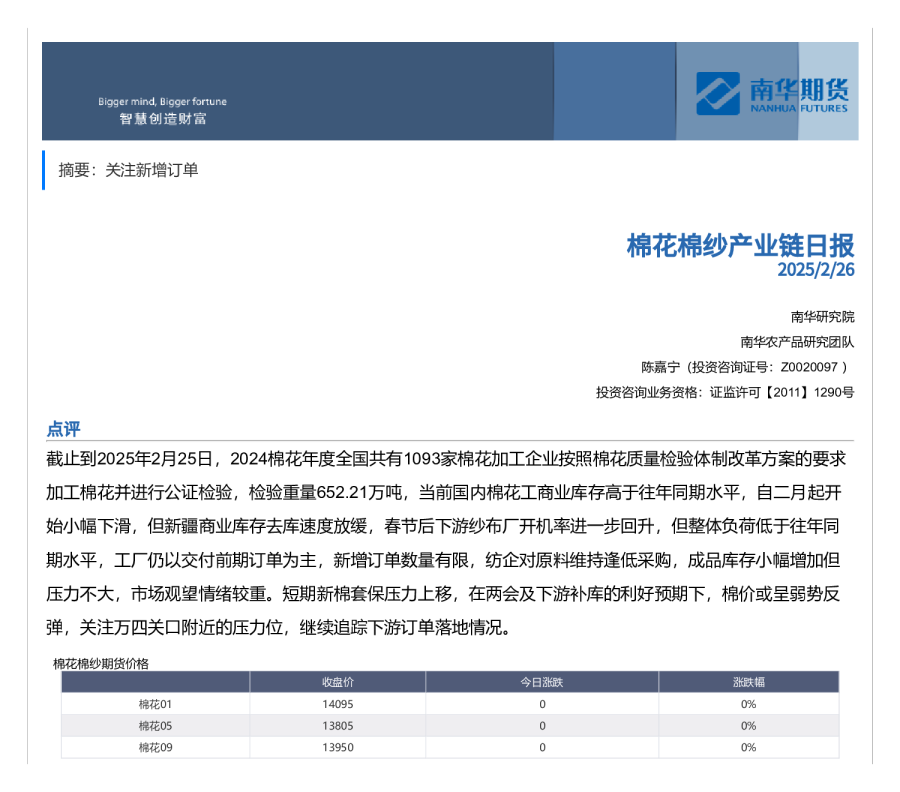
Task: Click the 涨跌幅 column header
Action: 748,682
